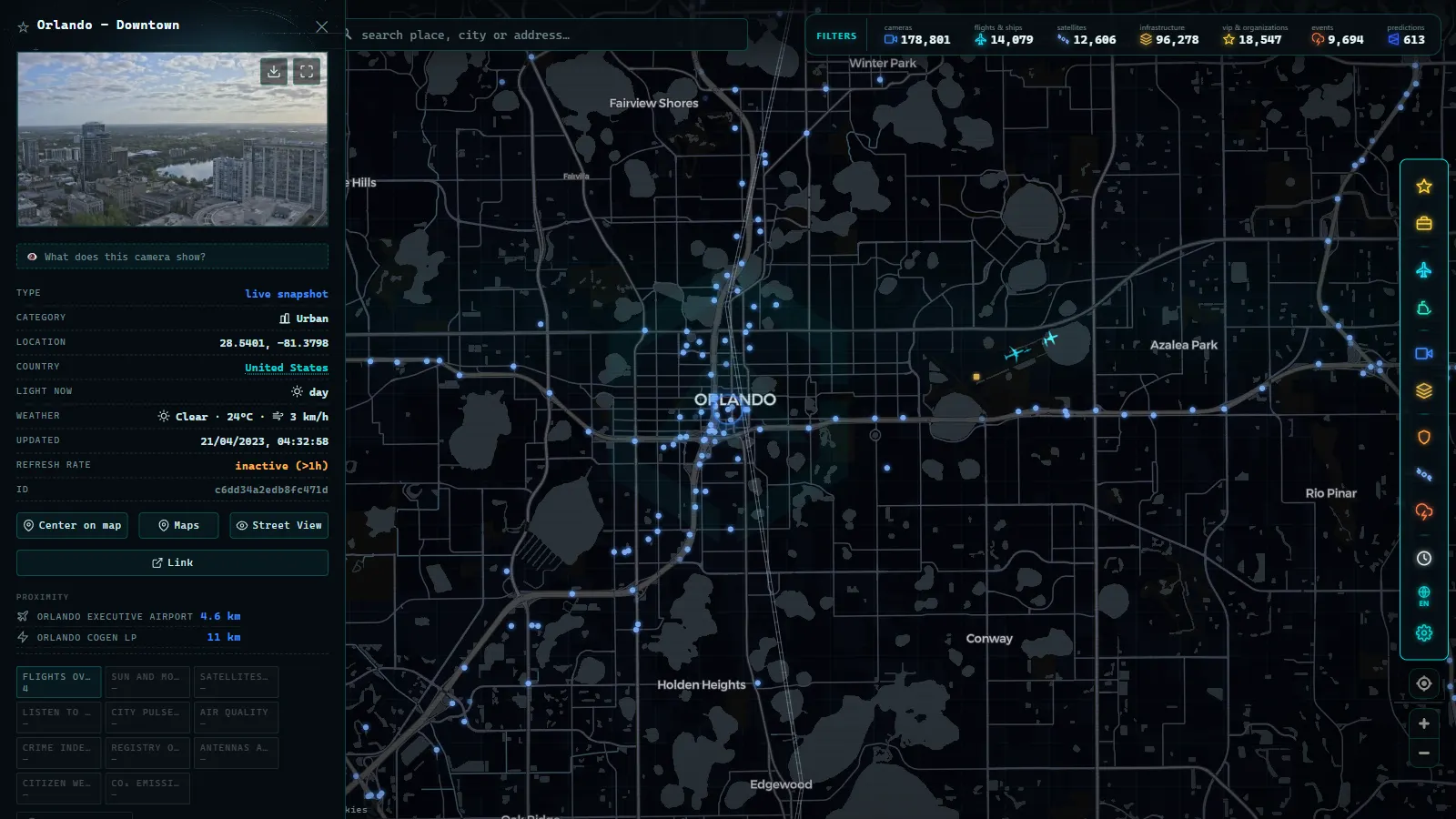The width and height of the screenshot is (1456, 819).
Task: Click the downtown camera preview thumbnail
Action: (x=172, y=139)
